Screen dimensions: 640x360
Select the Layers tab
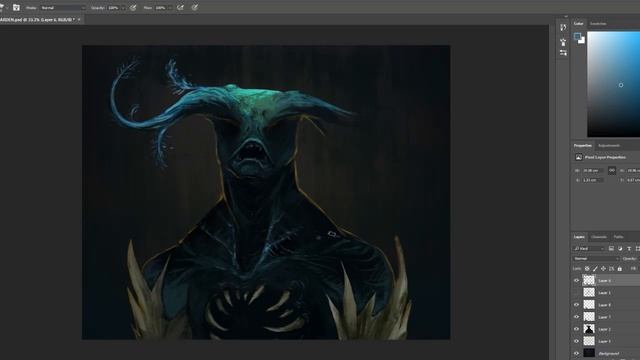pos(579,237)
